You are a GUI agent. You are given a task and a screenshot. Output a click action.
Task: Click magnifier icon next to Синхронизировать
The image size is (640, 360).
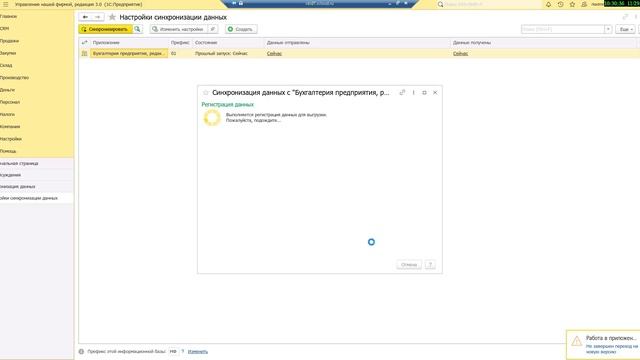click(137, 29)
